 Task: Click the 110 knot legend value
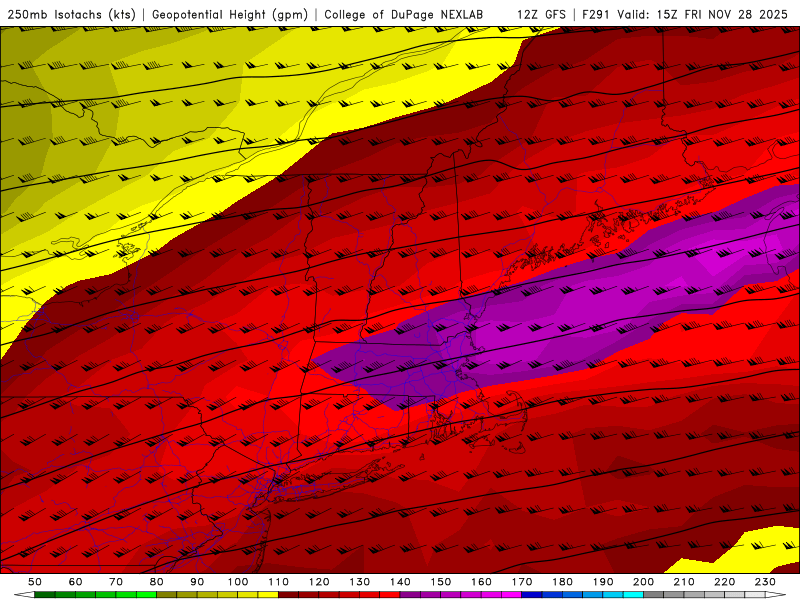point(278,582)
